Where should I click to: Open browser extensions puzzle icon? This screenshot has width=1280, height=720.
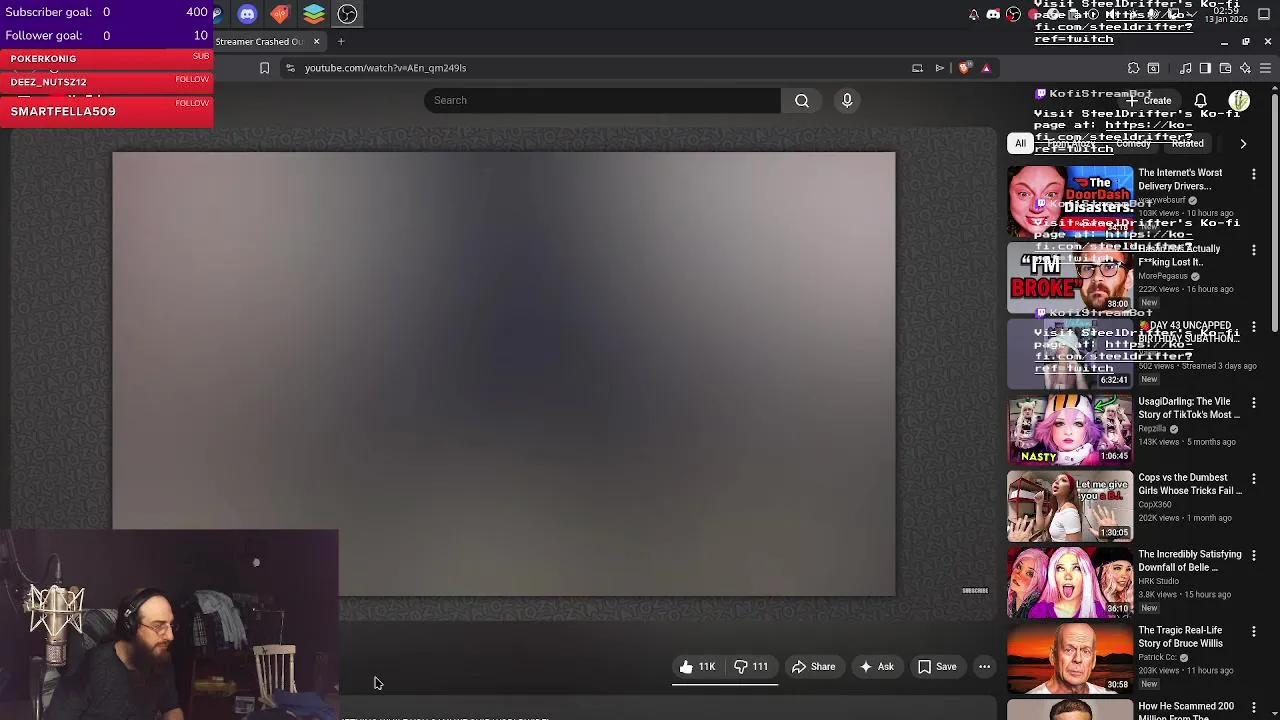pyautogui.click(x=1133, y=68)
